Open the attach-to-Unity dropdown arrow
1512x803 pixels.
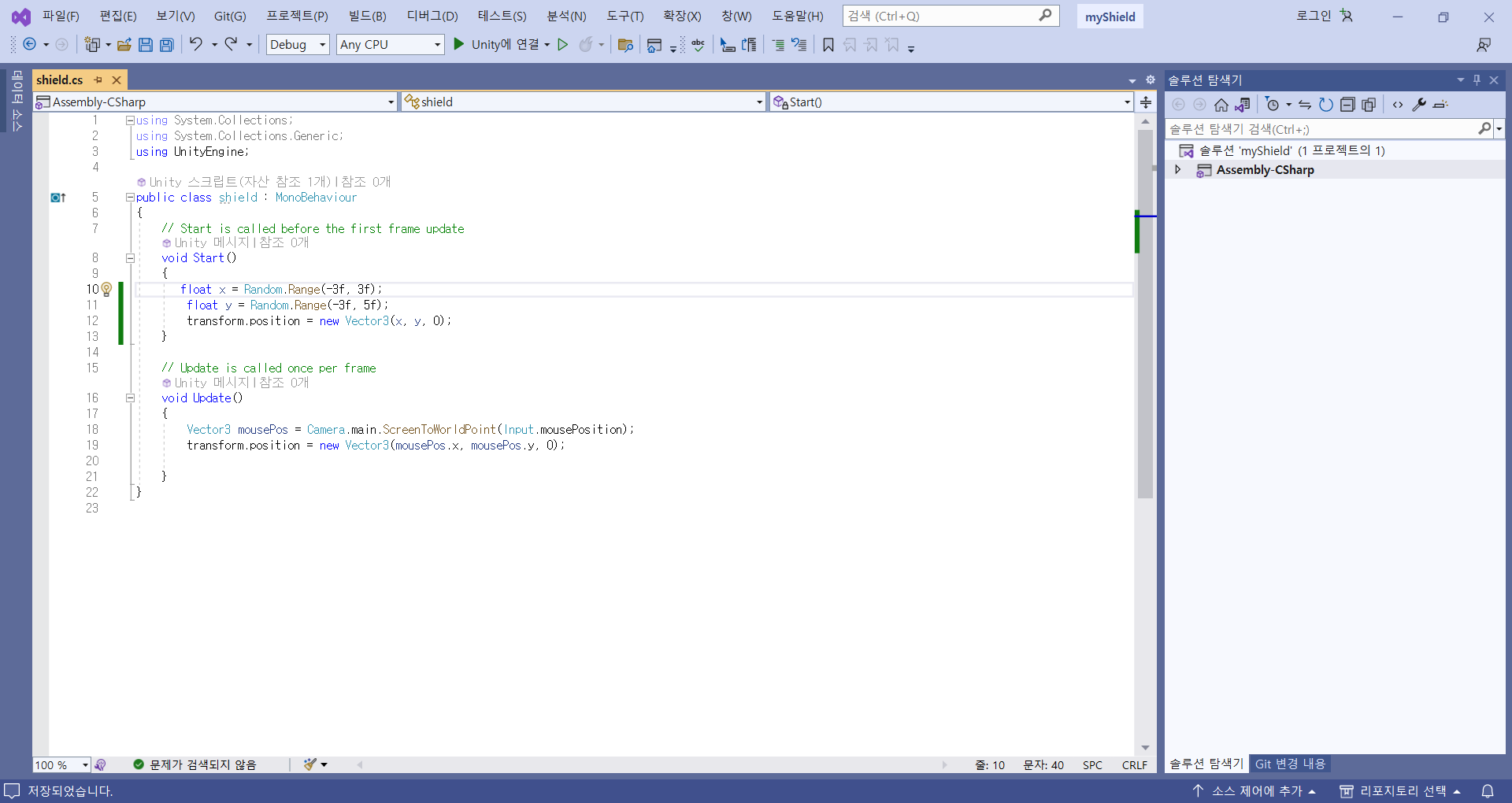coord(547,45)
